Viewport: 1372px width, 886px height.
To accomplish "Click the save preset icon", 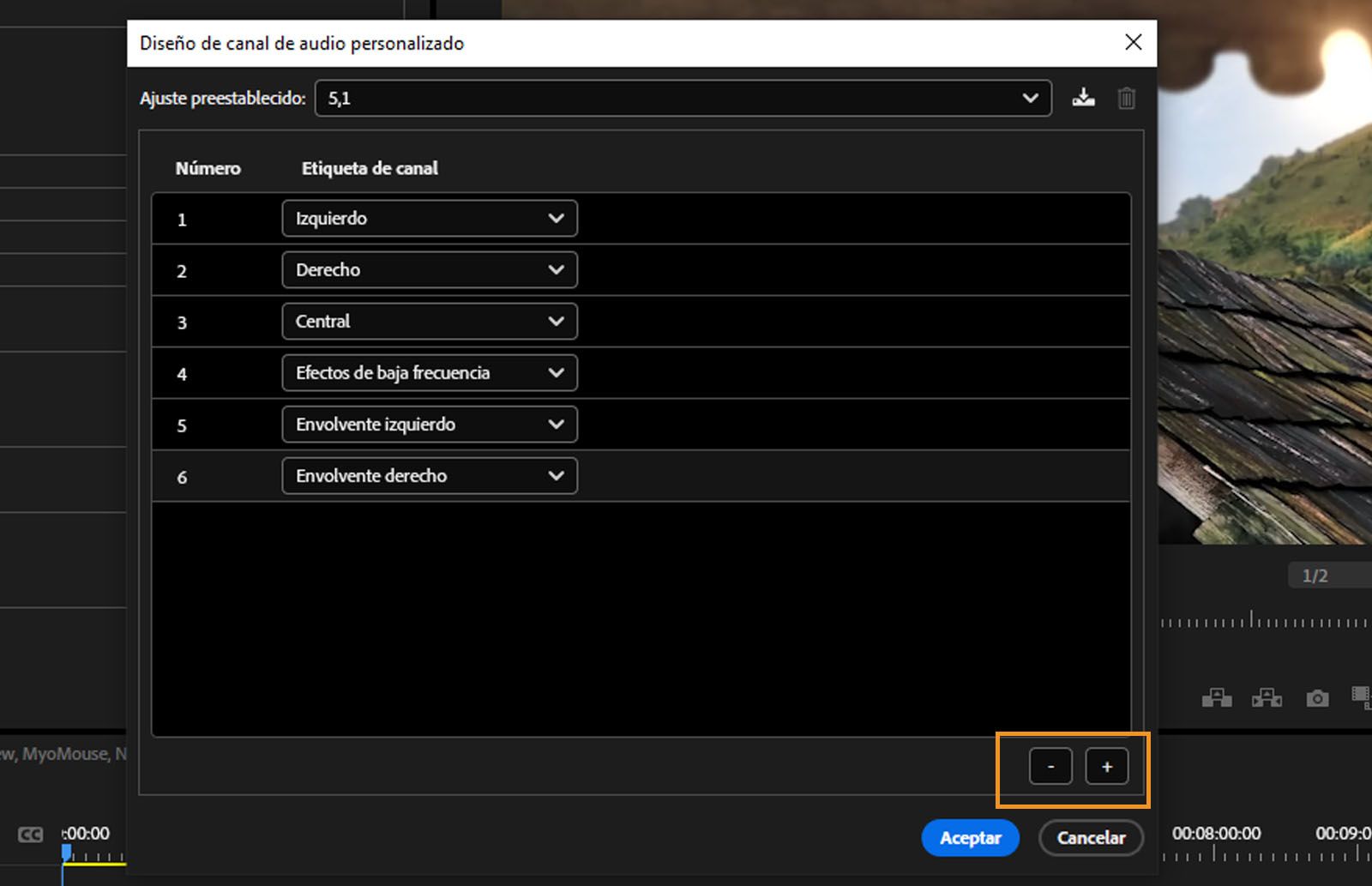I will point(1083,98).
